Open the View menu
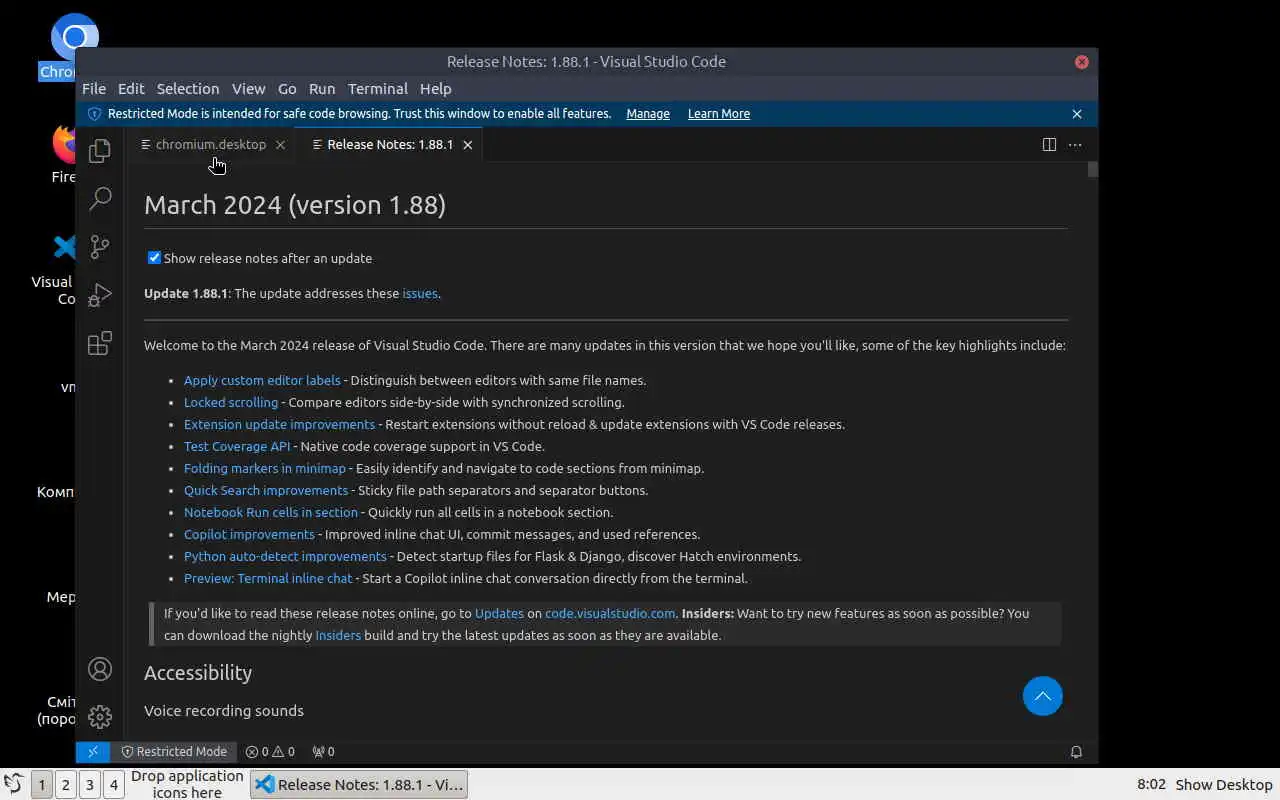The width and height of the screenshot is (1280, 800). coord(249,88)
